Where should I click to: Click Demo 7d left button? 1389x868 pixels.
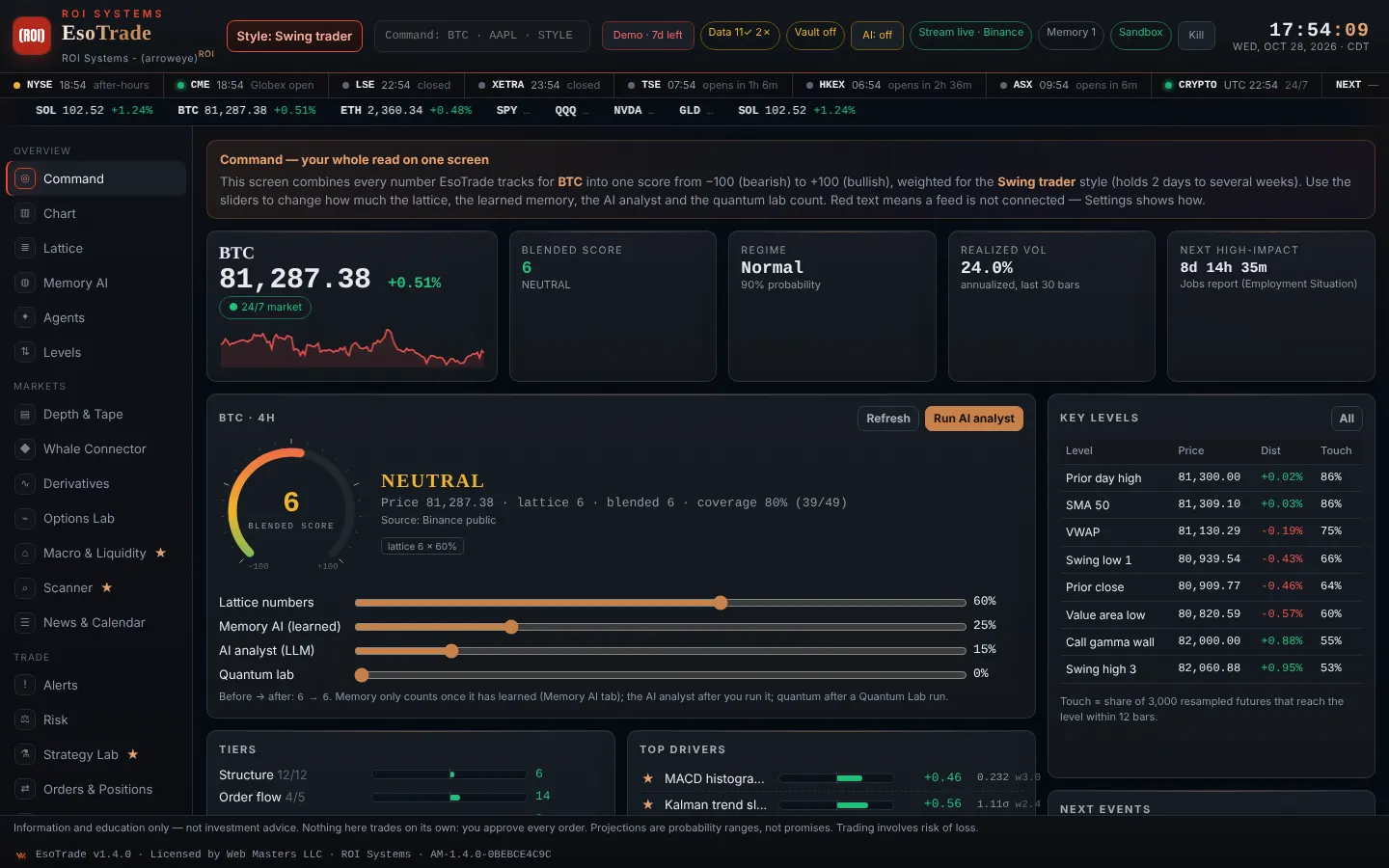(647, 36)
